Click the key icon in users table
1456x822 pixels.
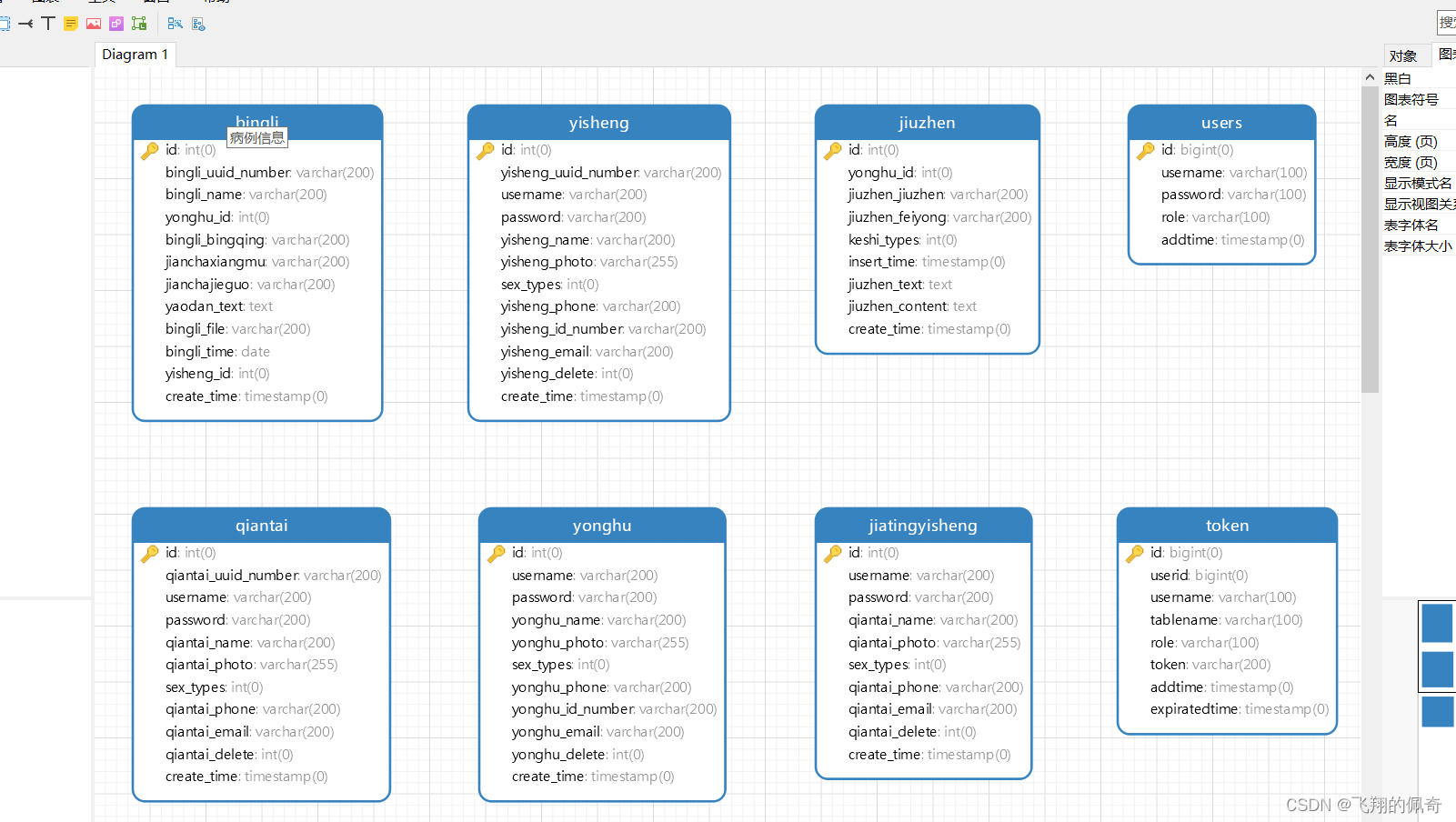click(x=1146, y=150)
